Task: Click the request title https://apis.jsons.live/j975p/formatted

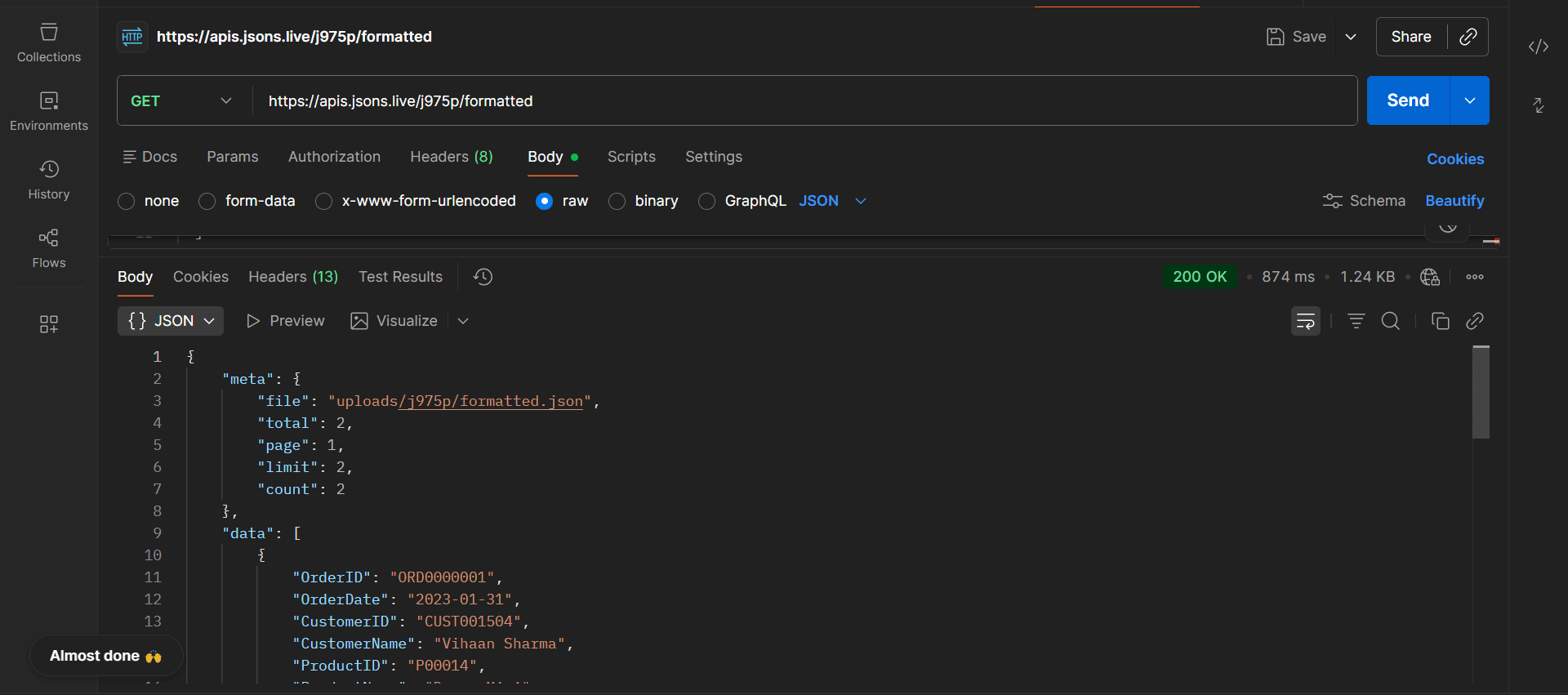Action: [294, 37]
